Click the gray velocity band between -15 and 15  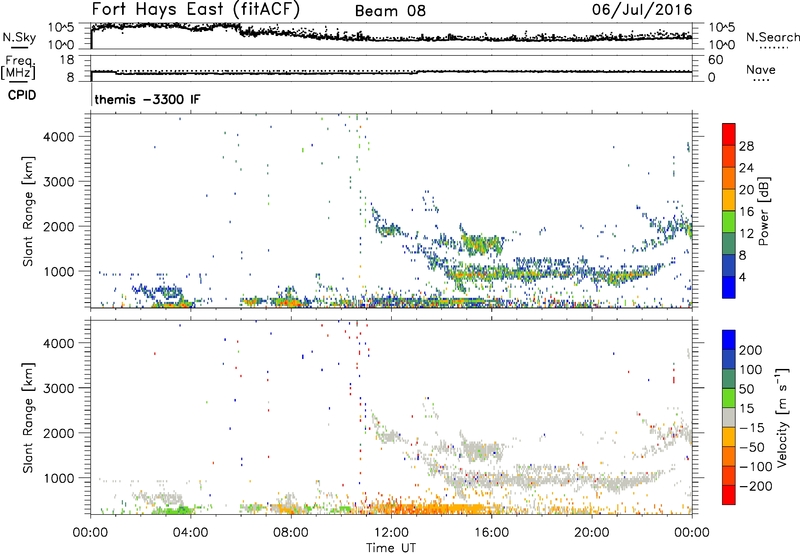[x=729, y=417]
